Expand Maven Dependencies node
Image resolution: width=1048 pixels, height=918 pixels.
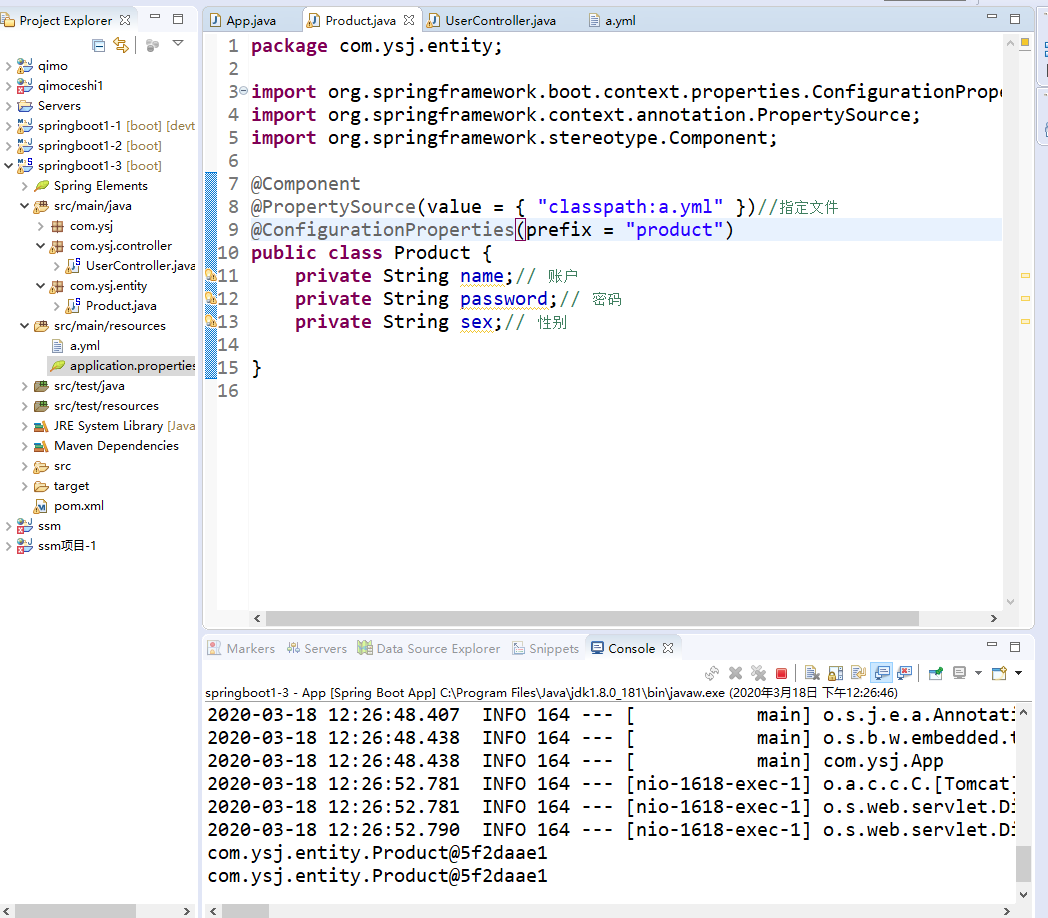24,446
